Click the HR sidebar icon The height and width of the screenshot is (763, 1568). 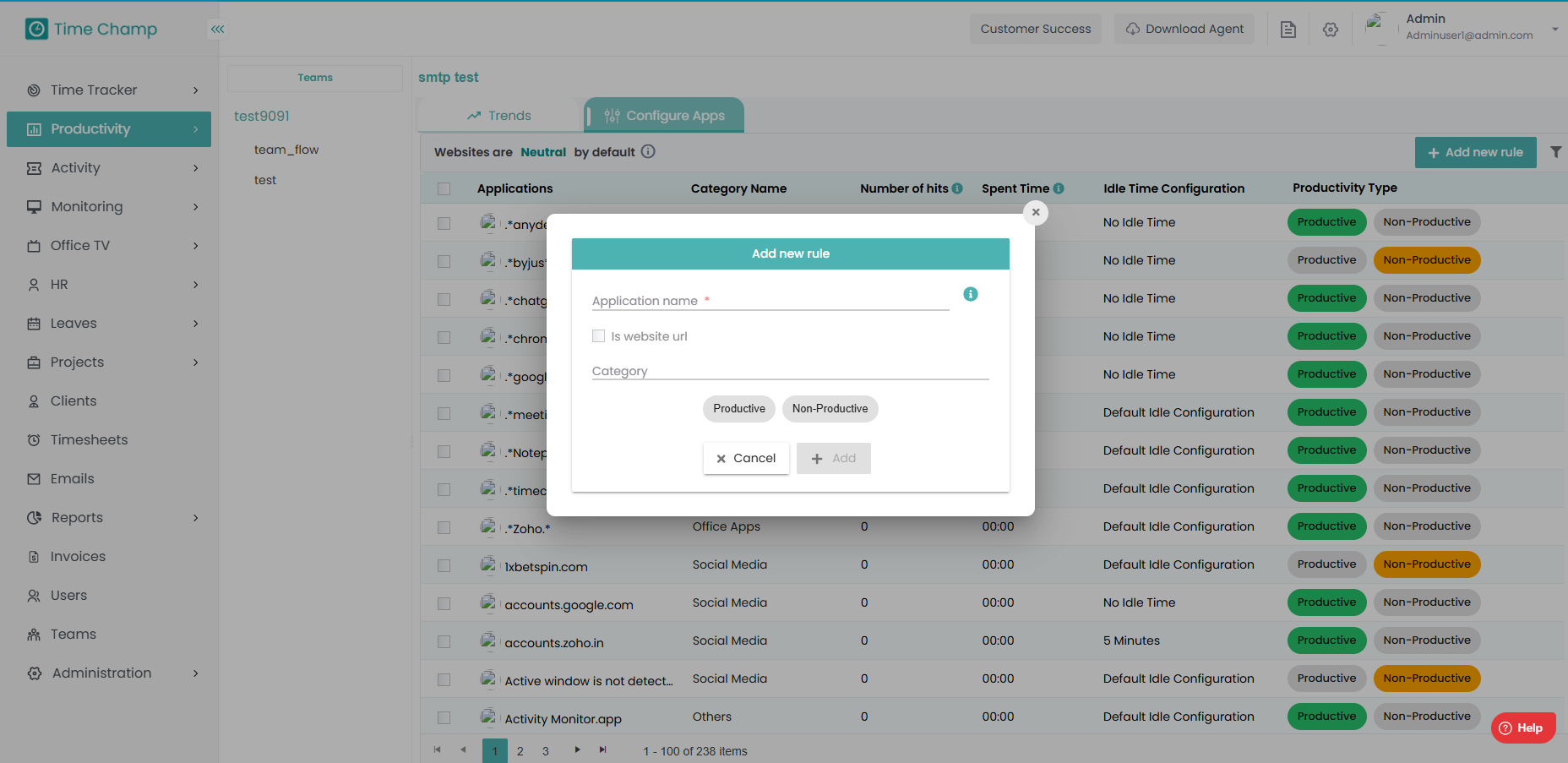tap(34, 285)
